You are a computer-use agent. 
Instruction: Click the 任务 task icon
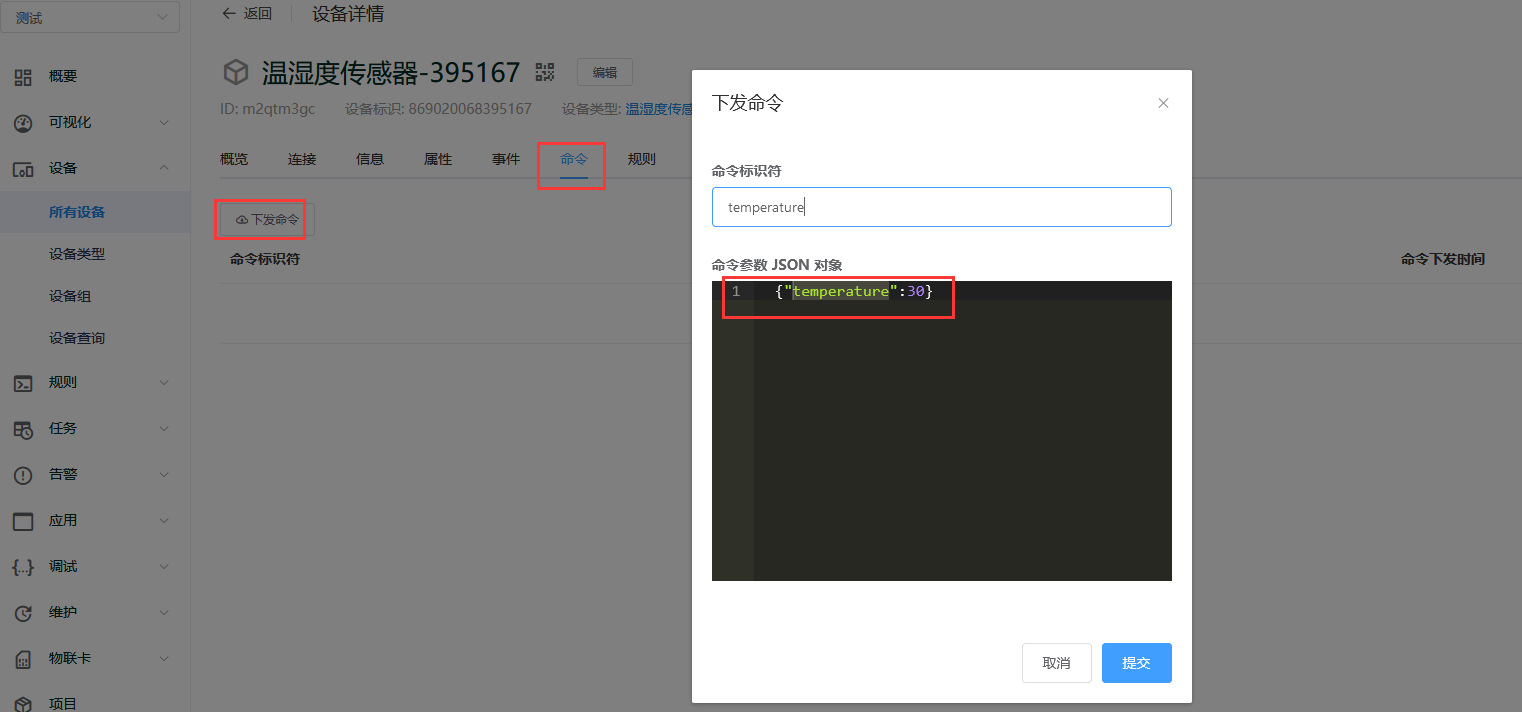[23, 429]
